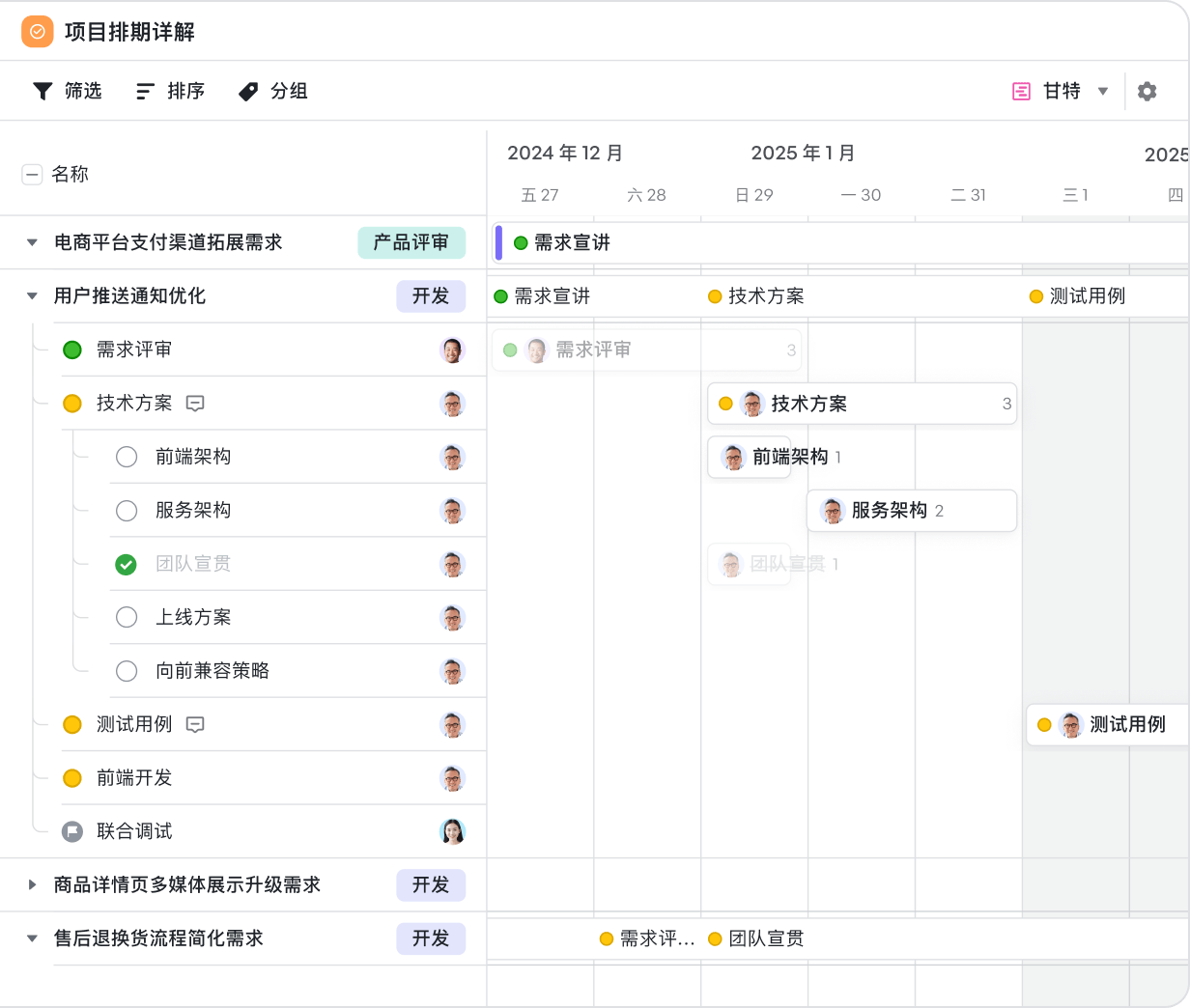Screen dimensions: 1190x1008
Task: Open the settings gear icon
Action: tap(1147, 91)
